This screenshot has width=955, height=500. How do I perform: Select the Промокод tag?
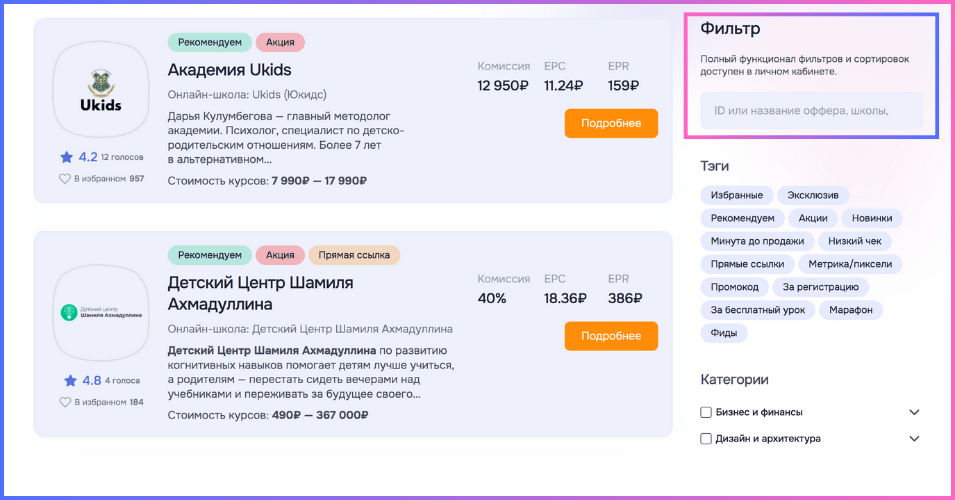coord(735,287)
